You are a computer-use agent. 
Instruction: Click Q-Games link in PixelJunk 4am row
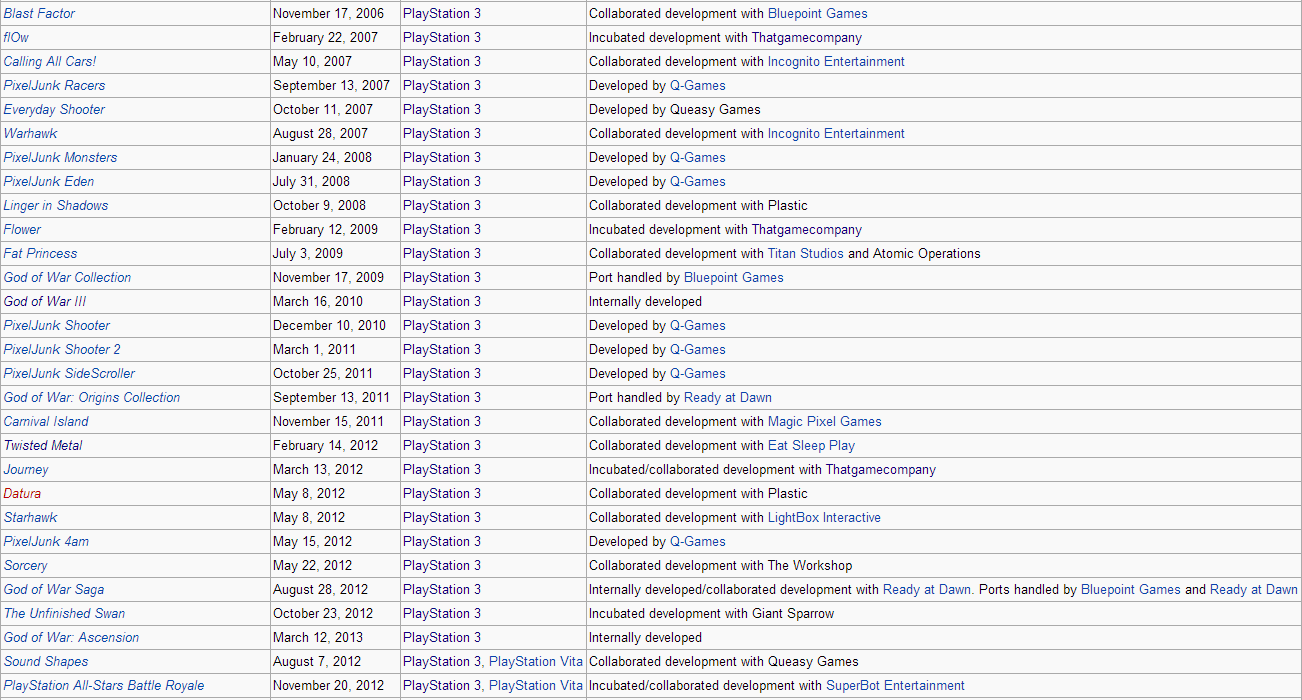point(698,541)
